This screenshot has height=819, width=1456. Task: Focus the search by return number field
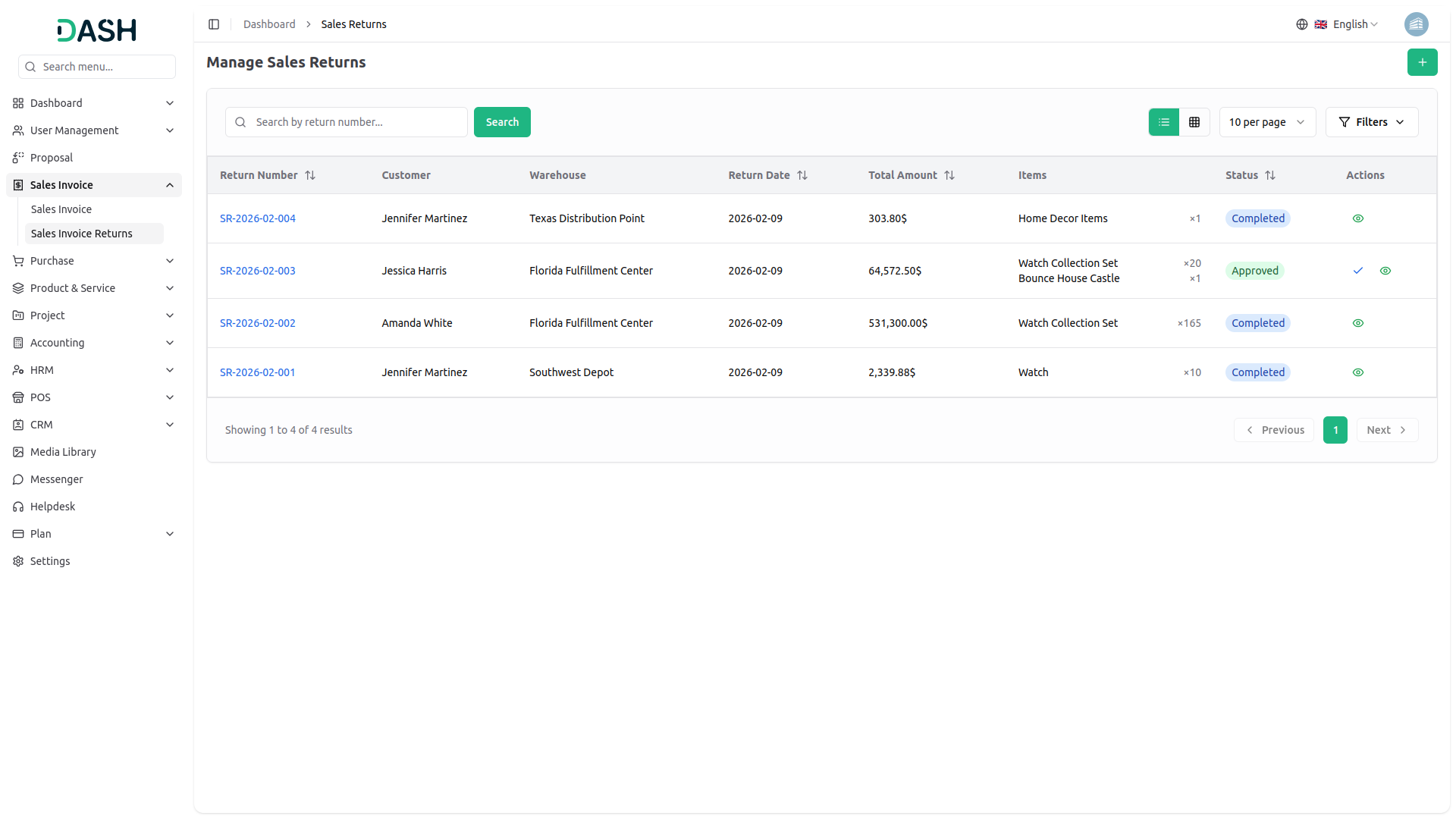[x=356, y=122]
